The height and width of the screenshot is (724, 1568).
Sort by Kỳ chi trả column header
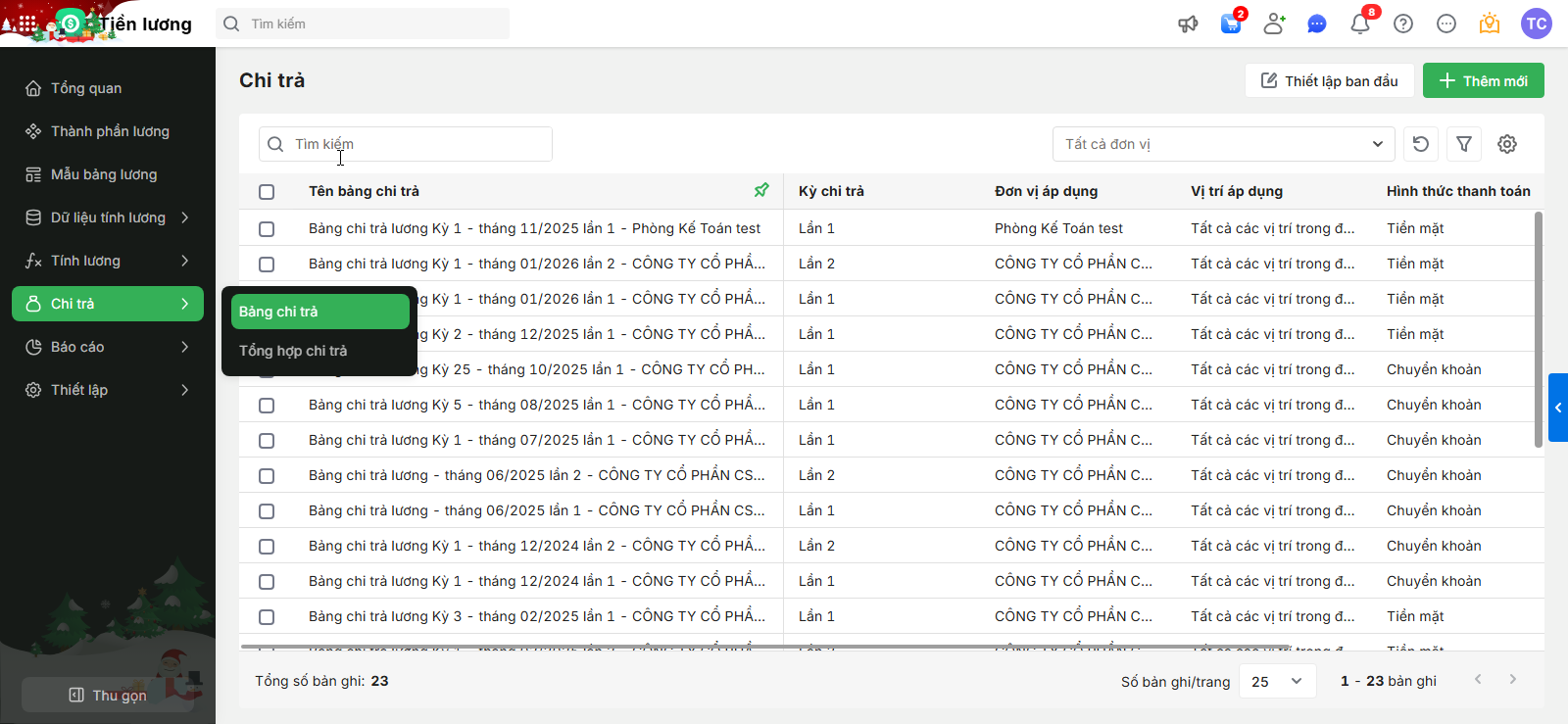point(831,191)
